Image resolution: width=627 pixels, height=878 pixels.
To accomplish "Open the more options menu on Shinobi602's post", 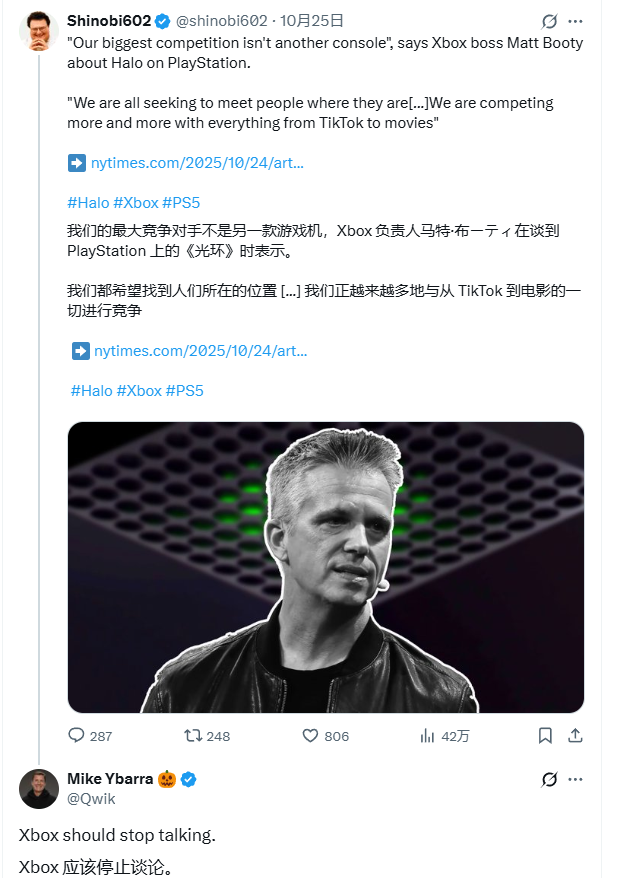I will point(577,22).
